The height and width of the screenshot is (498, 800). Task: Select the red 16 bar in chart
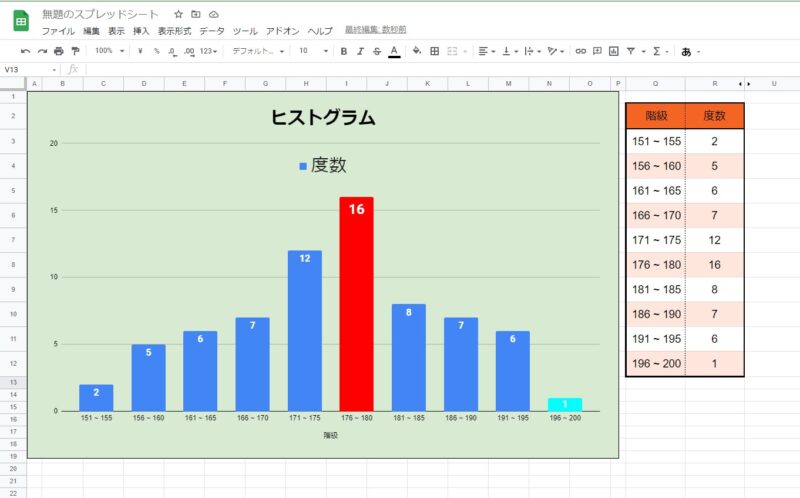(356, 305)
